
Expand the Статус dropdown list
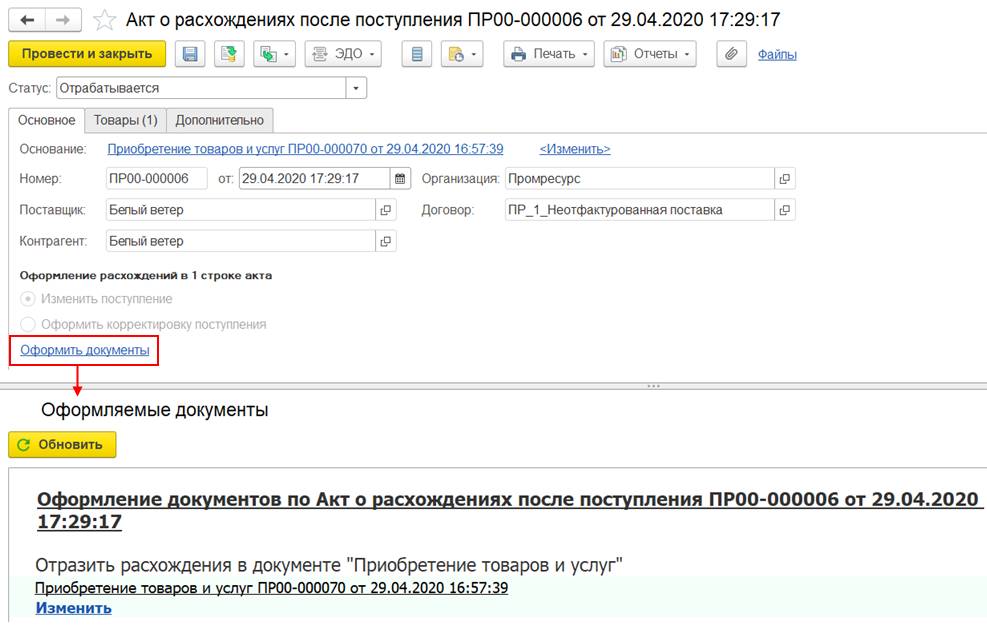click(x=356, y=88)
